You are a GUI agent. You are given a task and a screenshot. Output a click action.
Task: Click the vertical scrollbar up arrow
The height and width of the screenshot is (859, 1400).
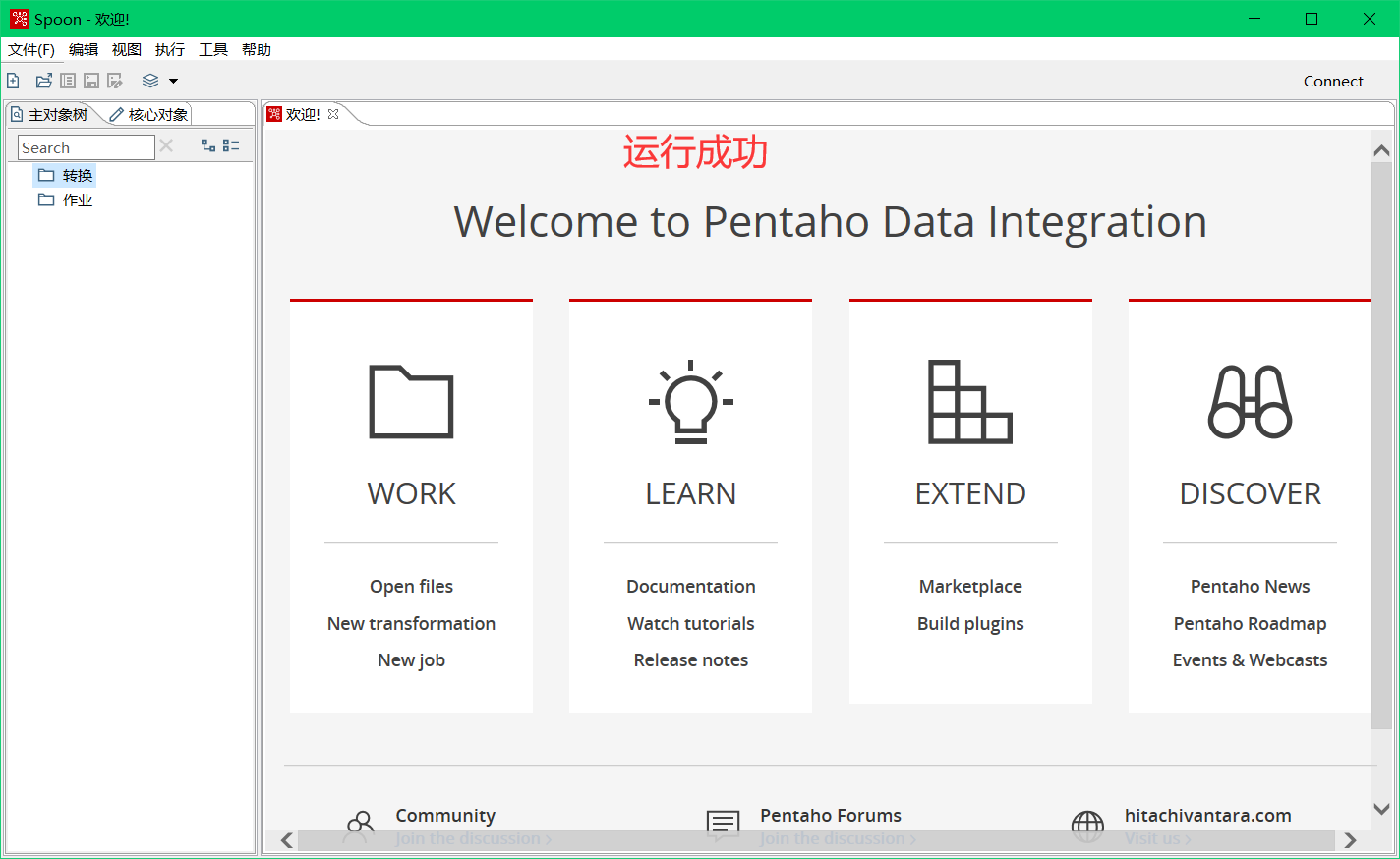[1381, 150]
